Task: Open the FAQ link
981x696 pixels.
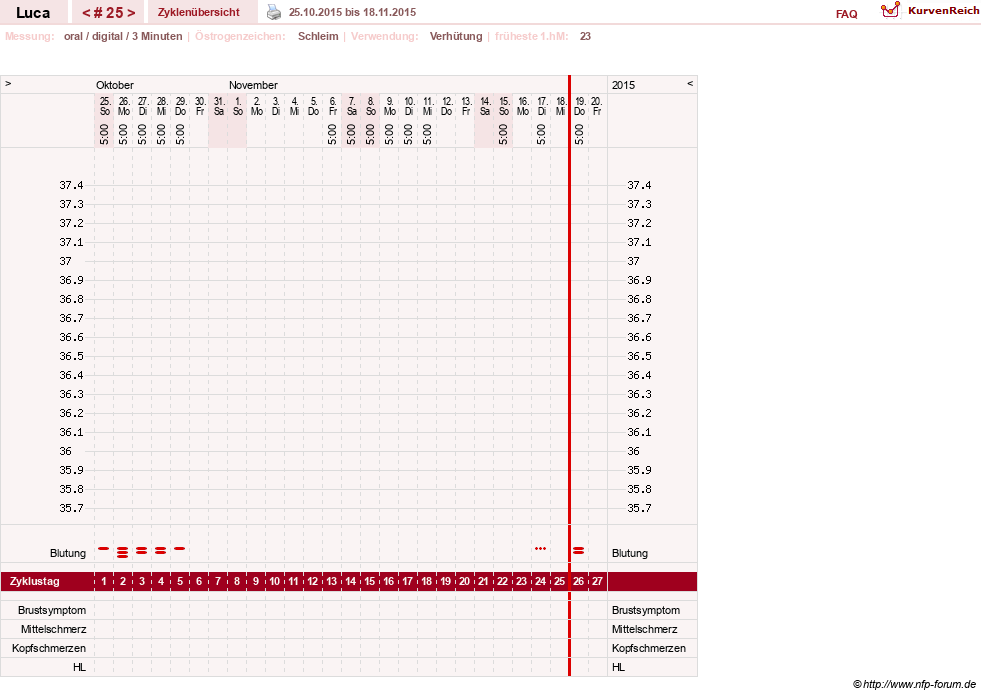Action: pyautogui.click(x=846, y=14)
